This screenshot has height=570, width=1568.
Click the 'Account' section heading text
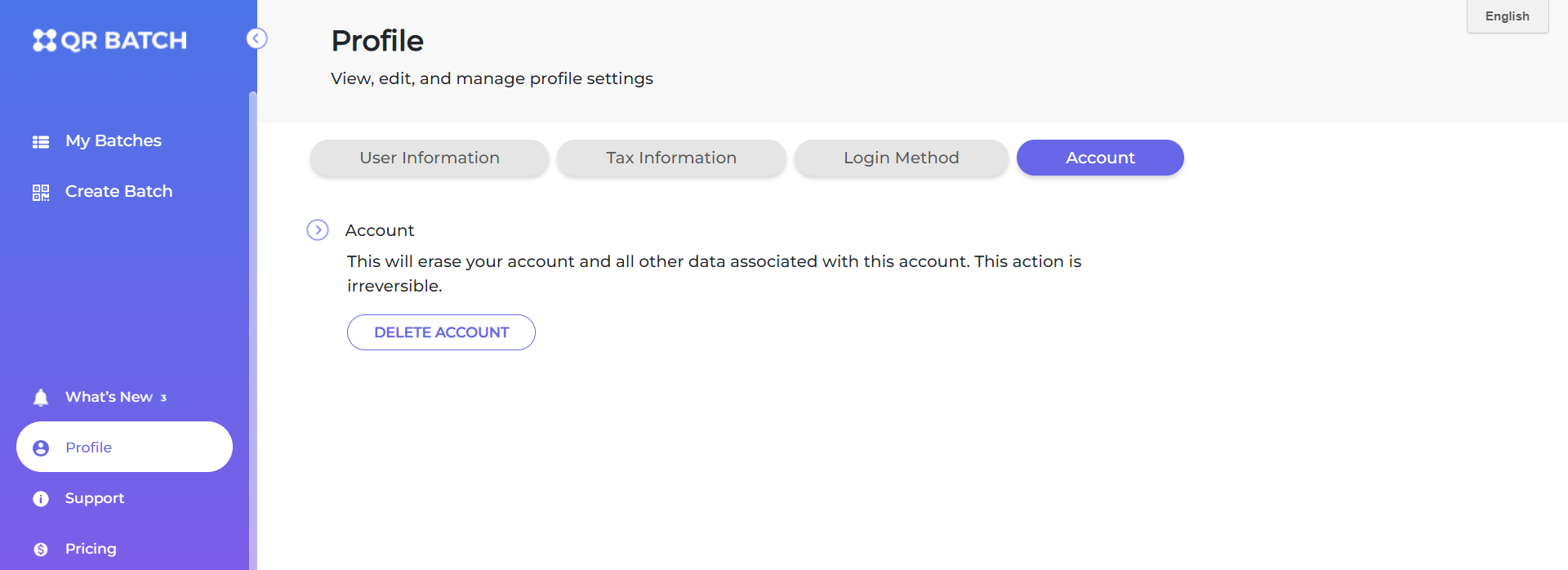tap(380, 230)
